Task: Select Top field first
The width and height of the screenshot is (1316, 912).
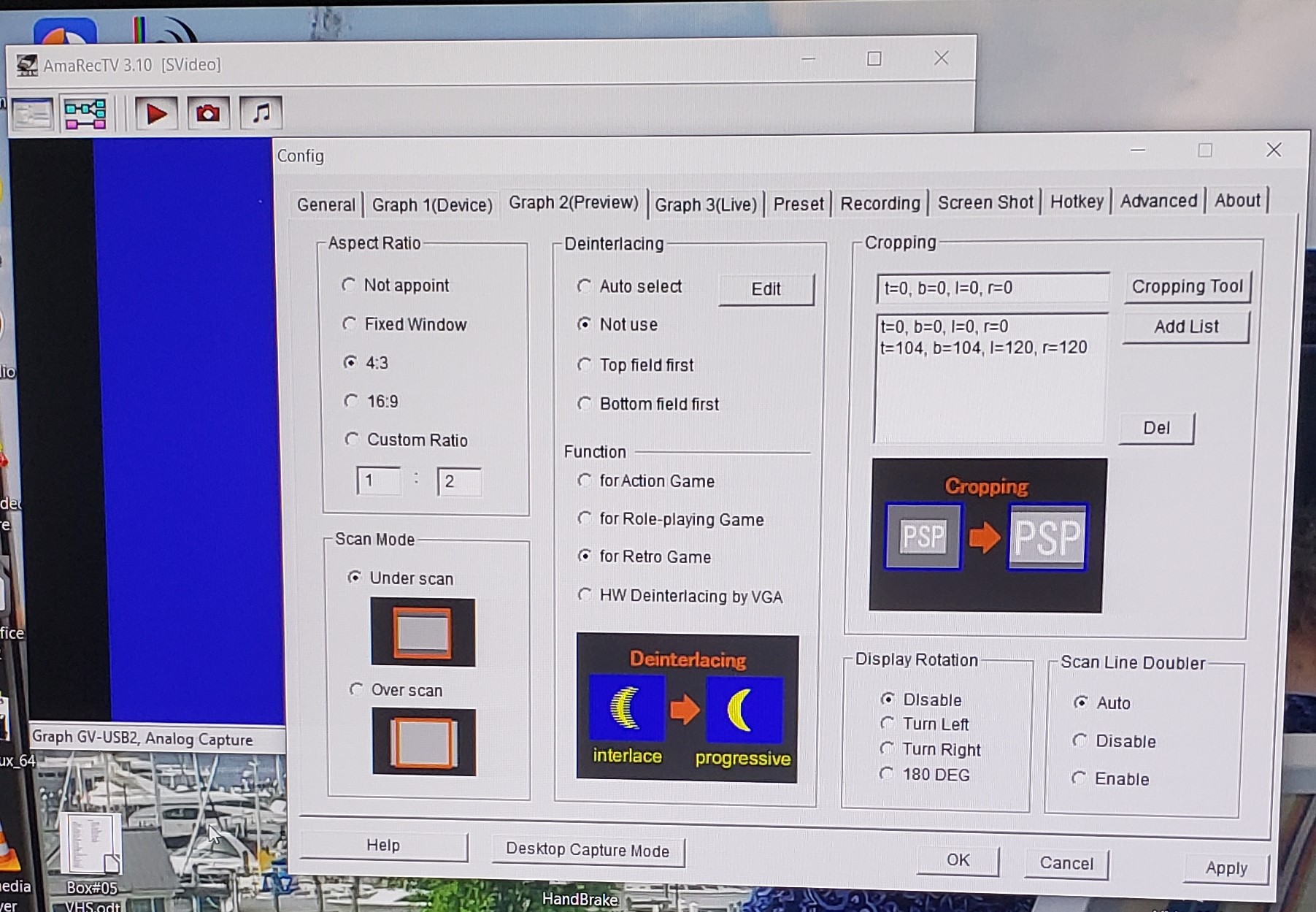Action: 635,364
